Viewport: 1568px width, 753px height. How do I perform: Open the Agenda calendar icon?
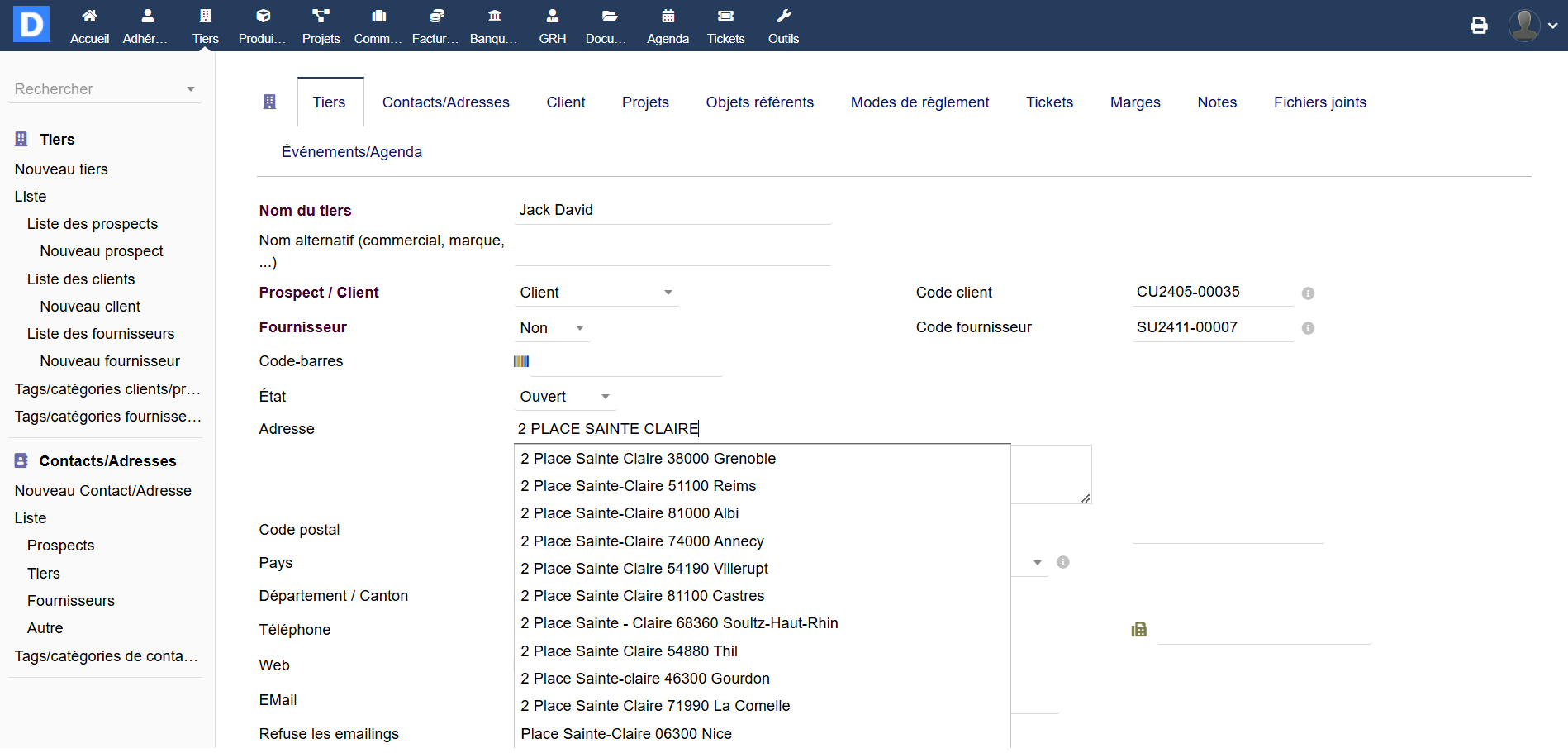coord(668,17)
